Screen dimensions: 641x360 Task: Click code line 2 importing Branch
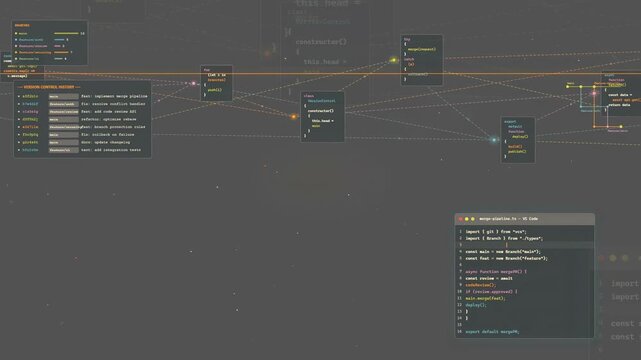tap(504, 238)
